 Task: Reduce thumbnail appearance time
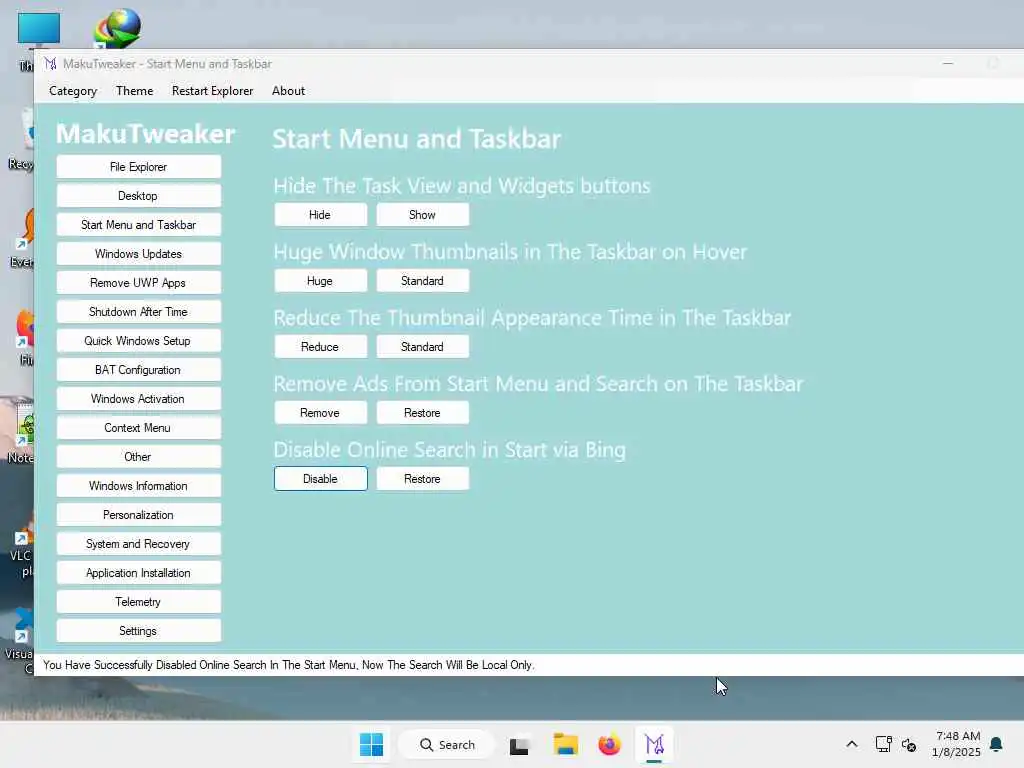[x=320, y=347]
